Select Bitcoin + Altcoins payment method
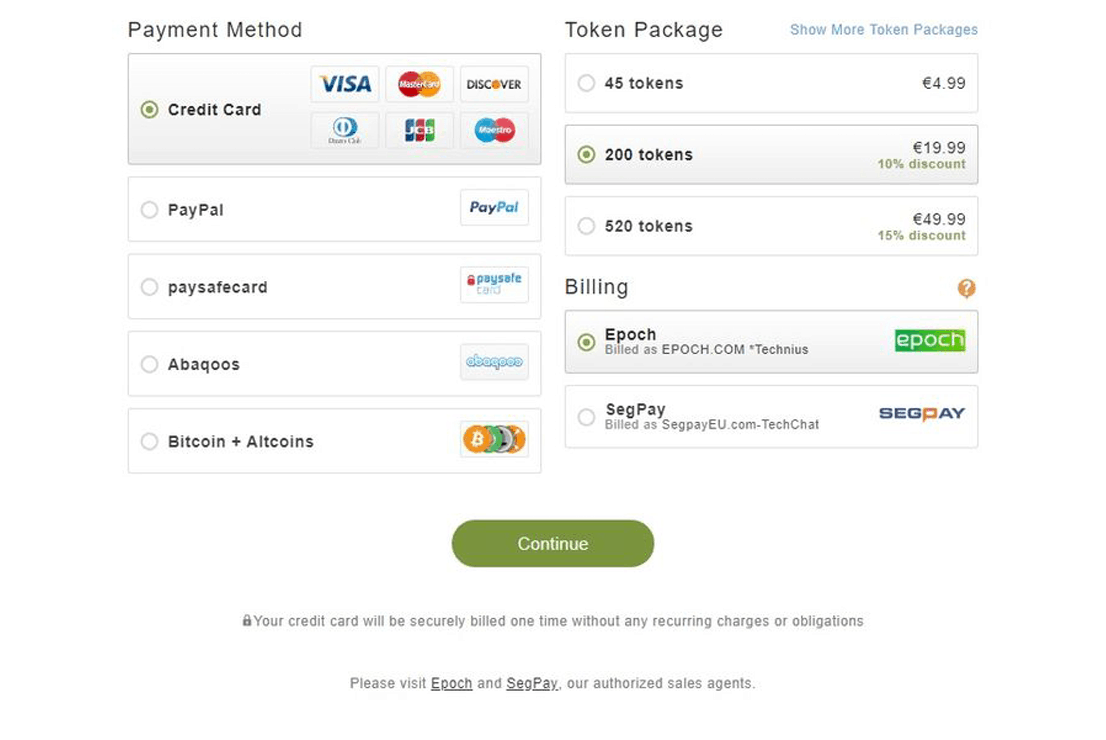The height and width of the screenshot is (740, 1106). pos(334,441)
